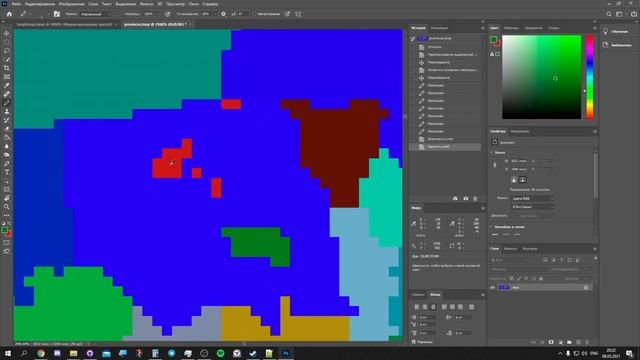The height and width of the screenshot is (360, 640).
Task: Click the Home icon in options bar
Action: [9, 14]
